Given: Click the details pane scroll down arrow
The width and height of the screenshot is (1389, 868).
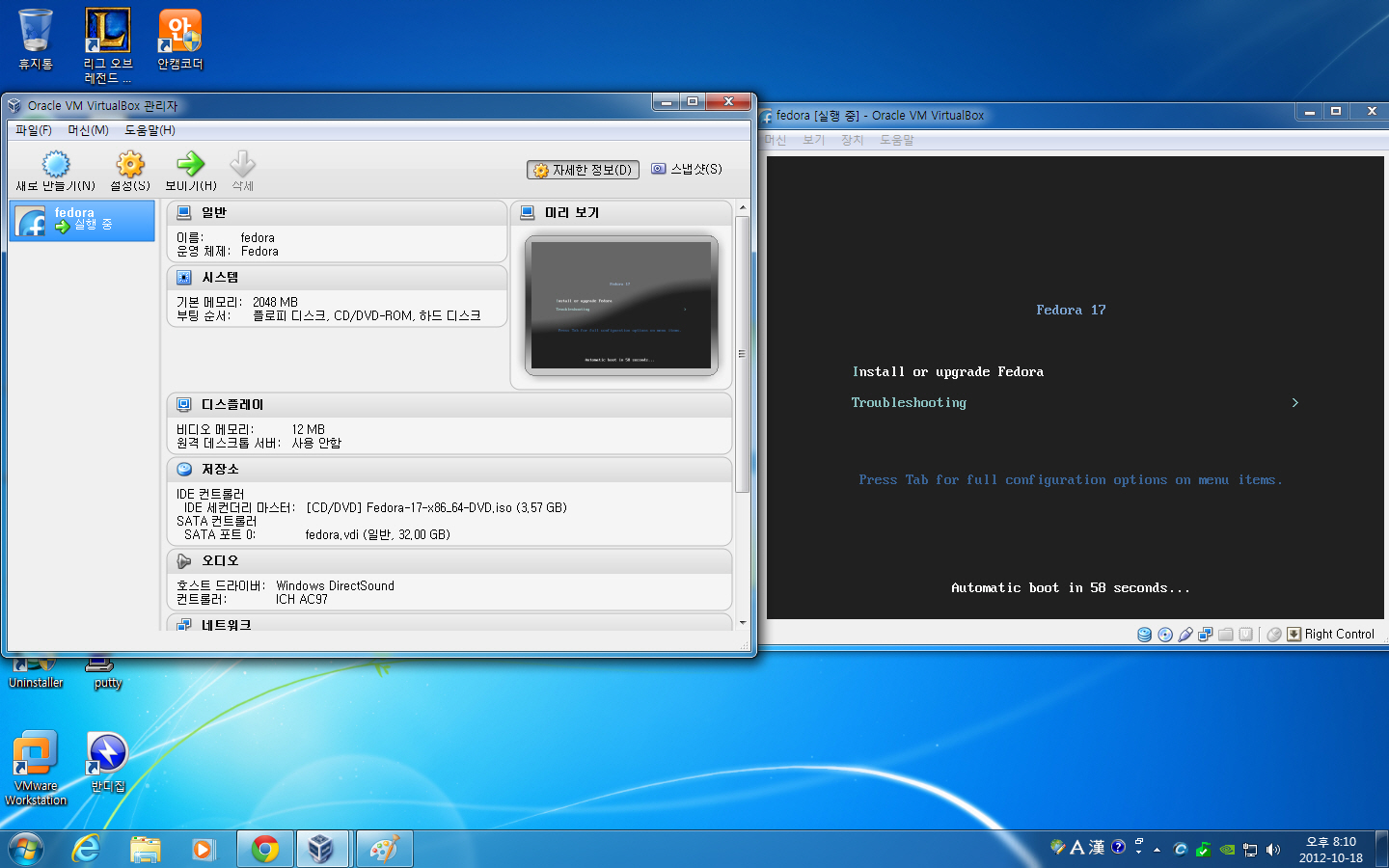Looking at the screenshot, I should click(x=743, y=623).
